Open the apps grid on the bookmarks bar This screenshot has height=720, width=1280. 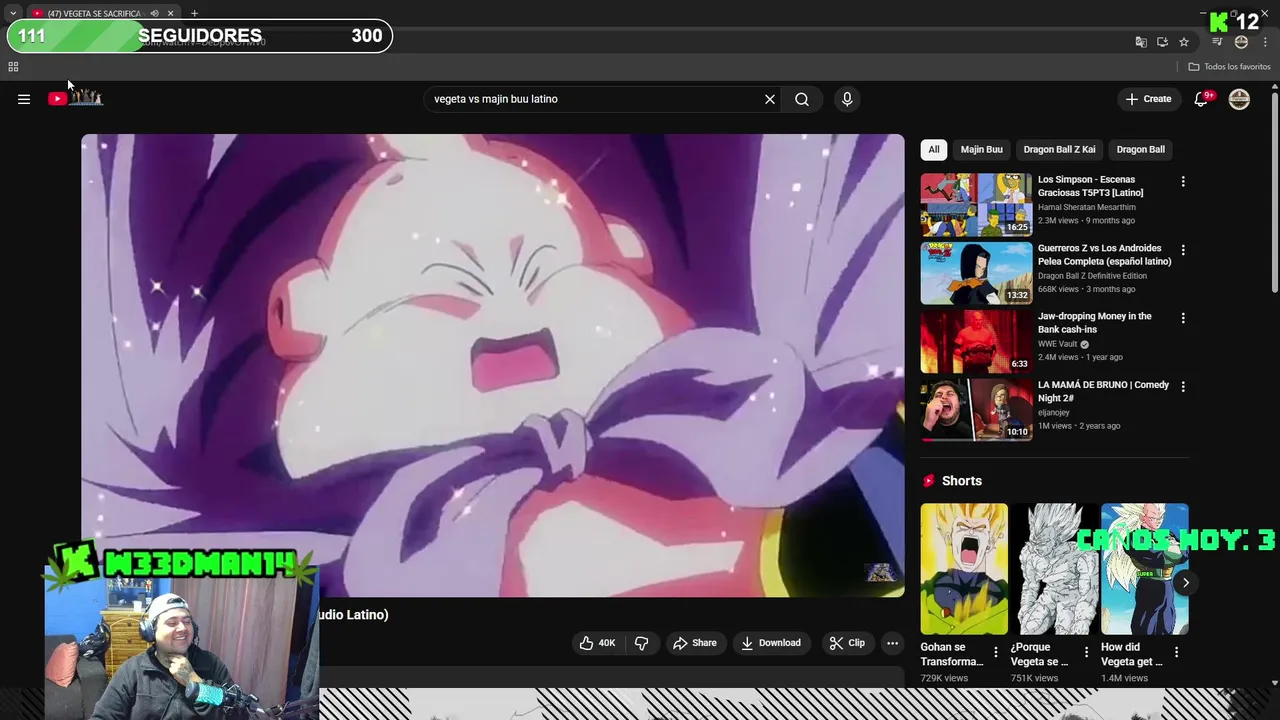pos(13,67)
